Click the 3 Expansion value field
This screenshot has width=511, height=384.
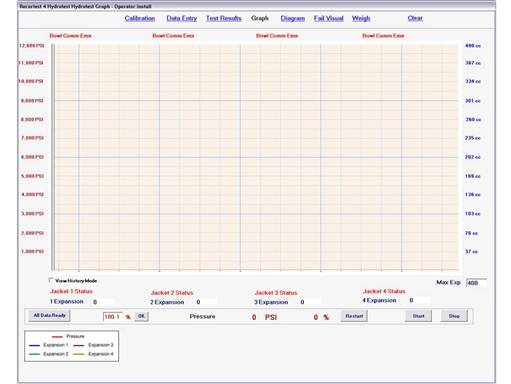click(310, 302)
